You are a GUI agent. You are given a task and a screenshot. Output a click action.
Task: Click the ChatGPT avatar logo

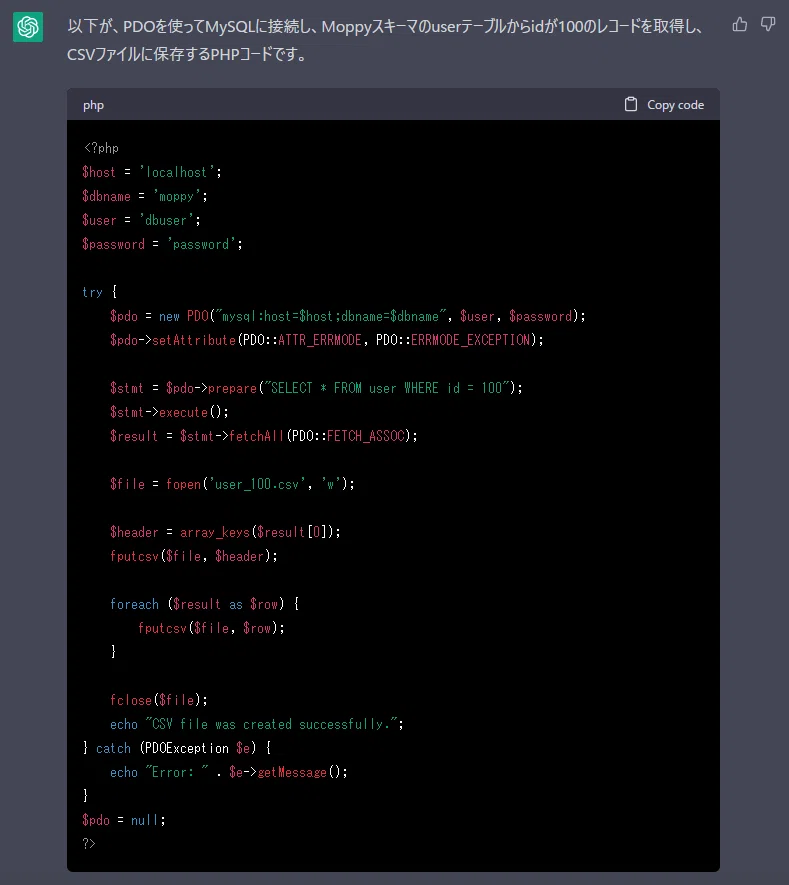point(28,27)
